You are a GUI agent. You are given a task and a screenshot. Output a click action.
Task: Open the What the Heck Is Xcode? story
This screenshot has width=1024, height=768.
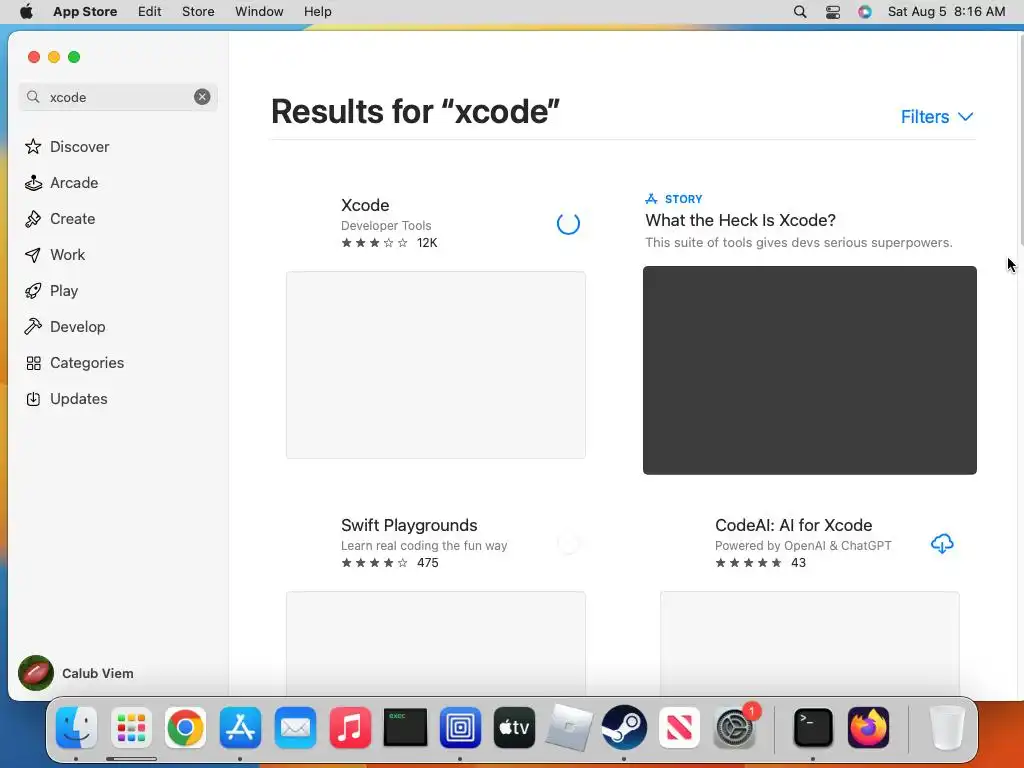741,220
